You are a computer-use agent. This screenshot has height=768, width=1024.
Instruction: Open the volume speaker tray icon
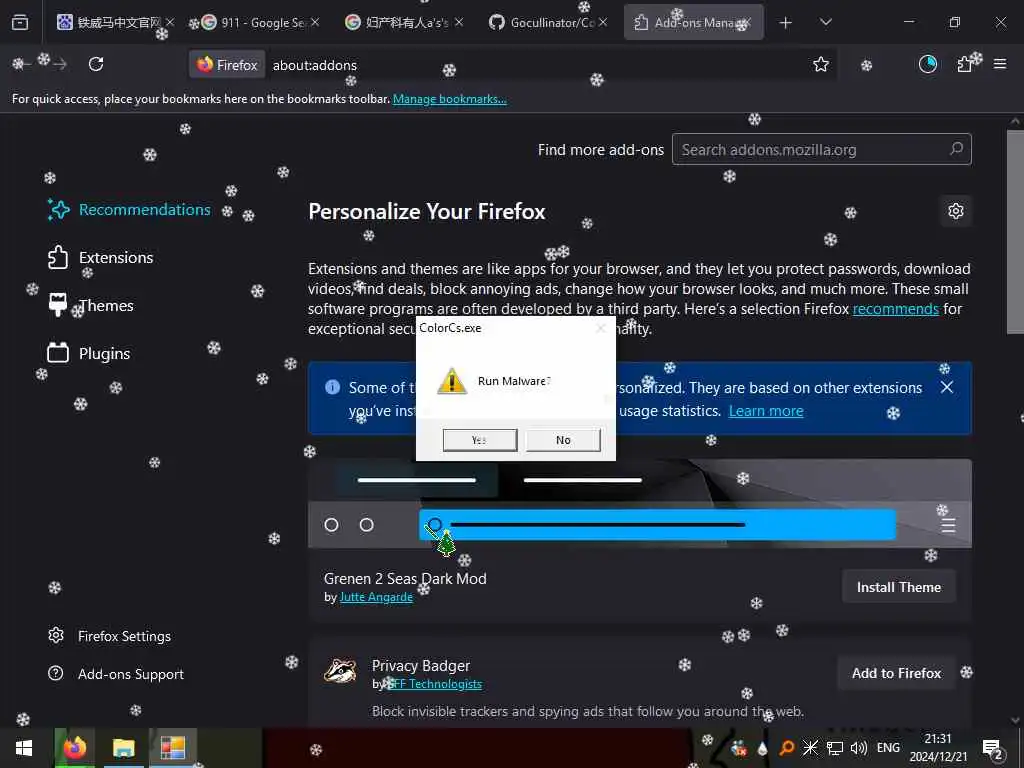tap(859, 748)
